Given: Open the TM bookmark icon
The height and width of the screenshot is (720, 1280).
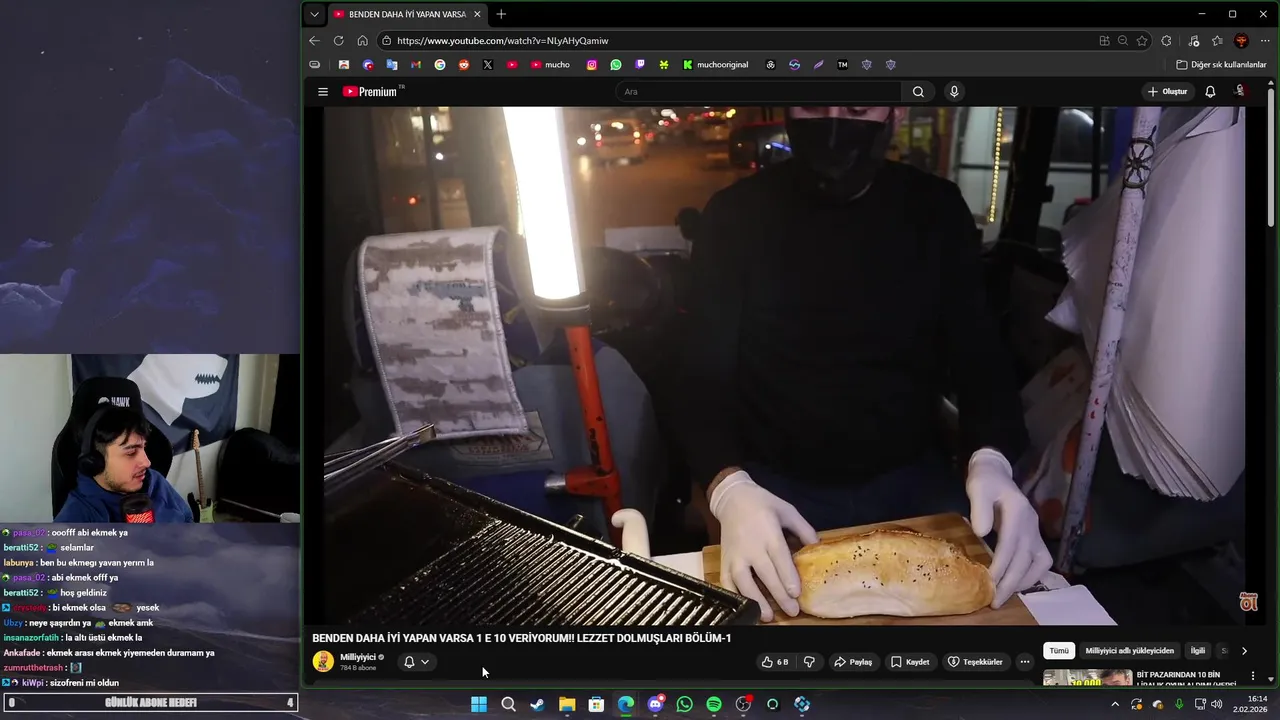Looking at the screenshot, I should (842, 65).
